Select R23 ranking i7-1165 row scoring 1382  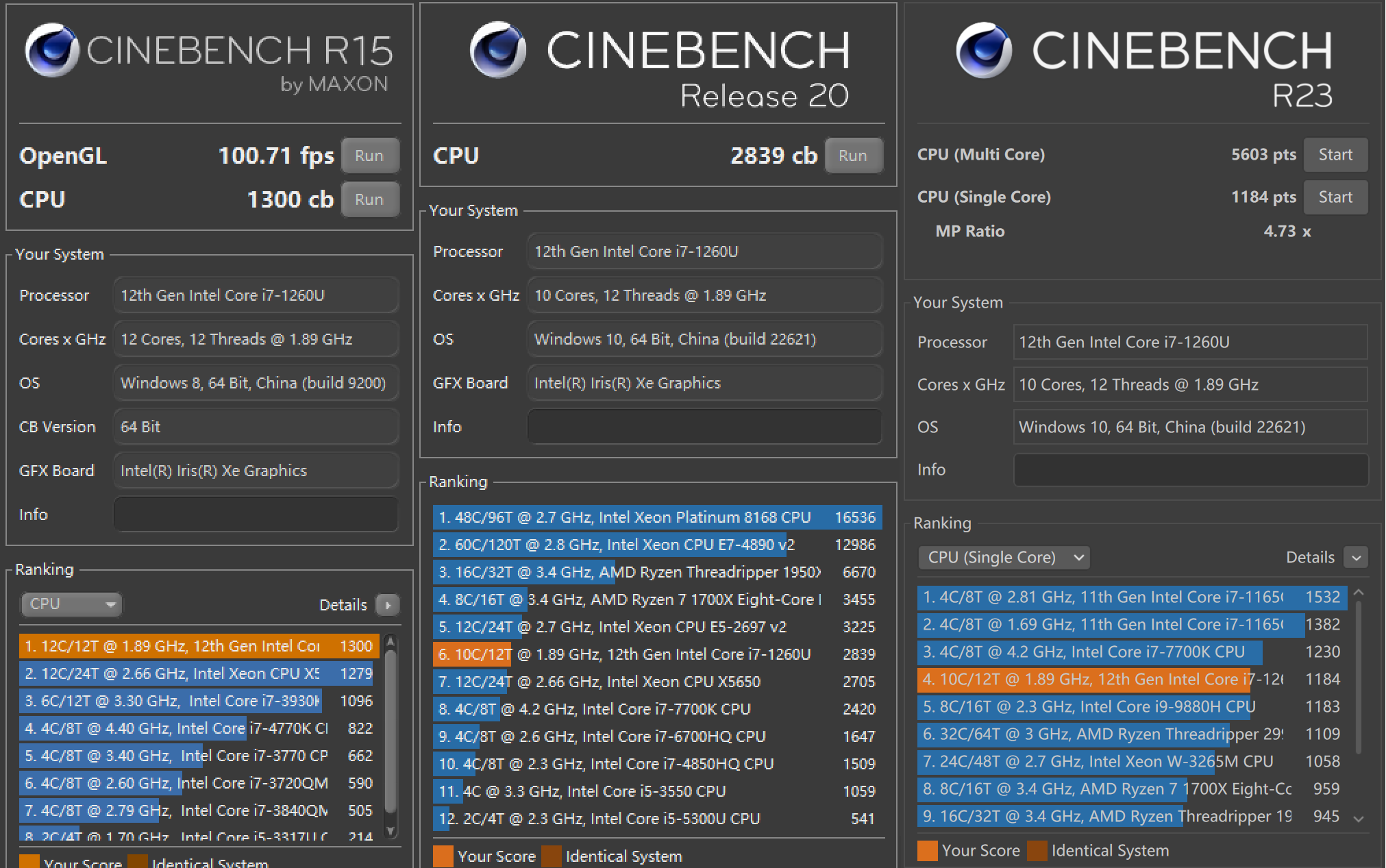click(1133, 624)
